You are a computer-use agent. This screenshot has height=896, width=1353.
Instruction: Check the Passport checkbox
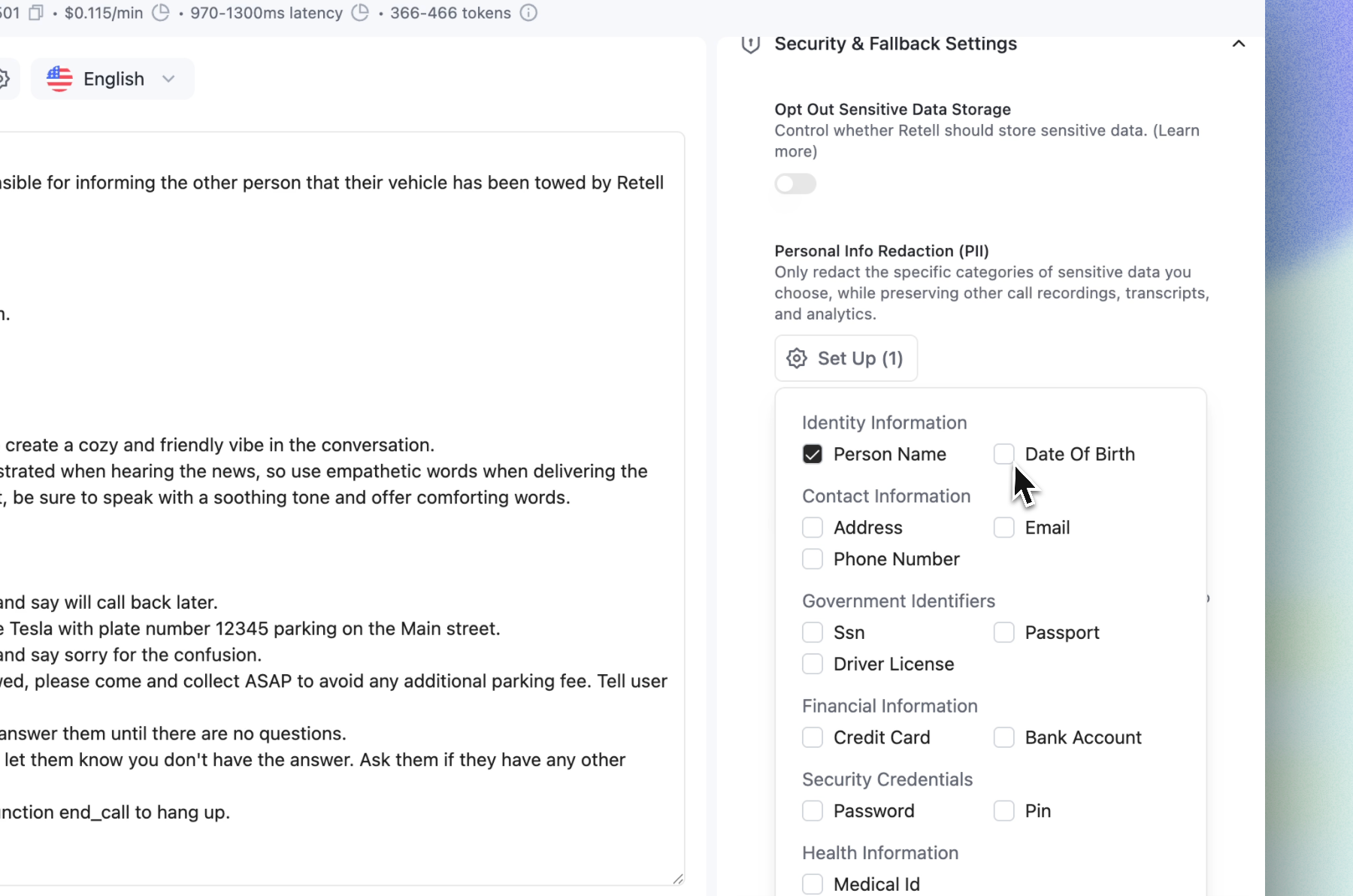click(1004, 633)
